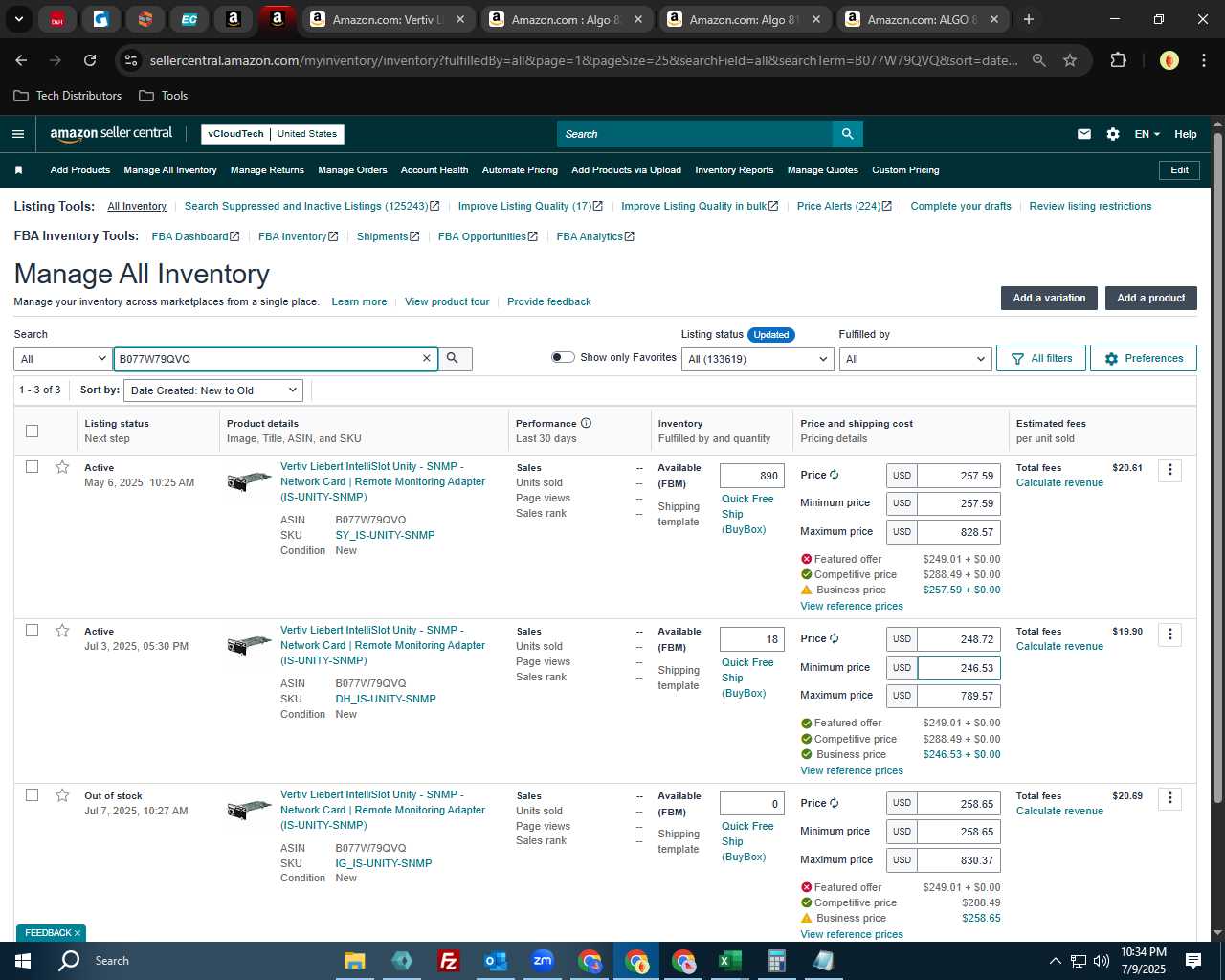Open the Fulfilled by dropdown

tap(914, 359)
